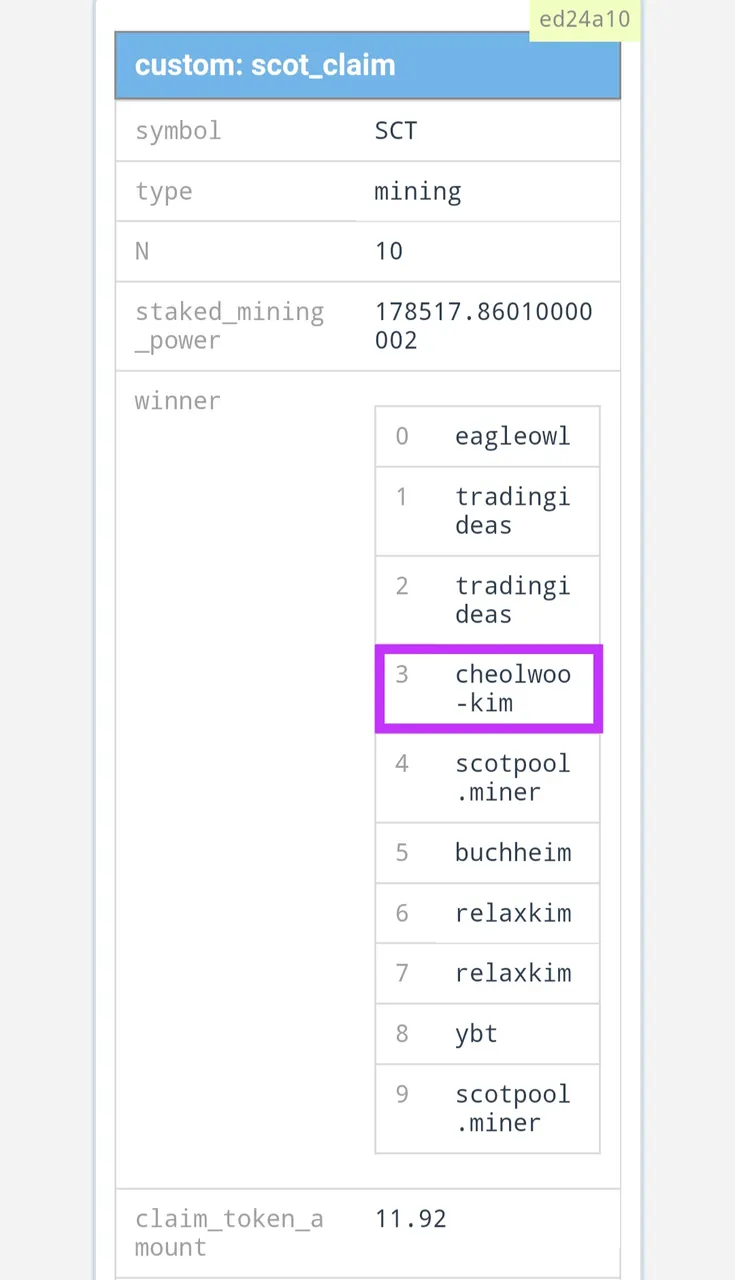This screenshot has width=735, height=1280.
Task: Click the relaxkim entry at index 6
Action: pos(513,913)
